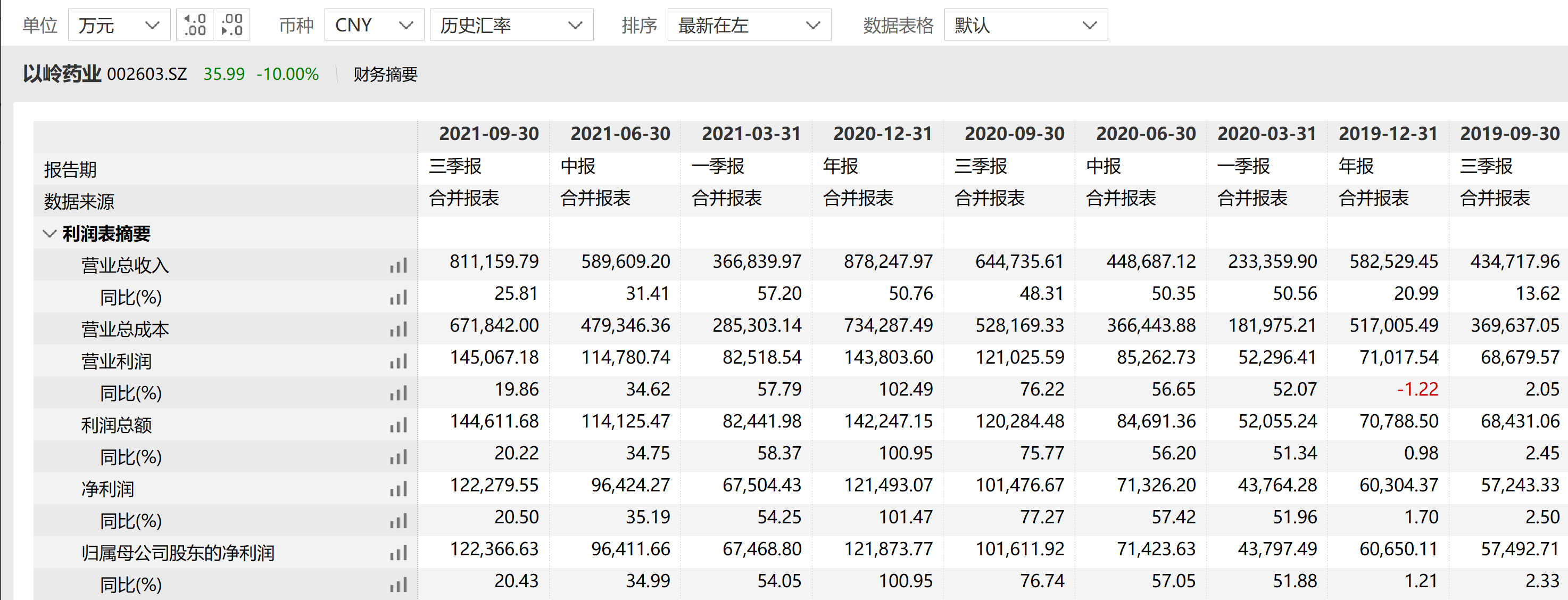The width and height of the screenshot is (1568, 600).
Task: Open chart icon for 营业利润 row
Action: (399, 362)
